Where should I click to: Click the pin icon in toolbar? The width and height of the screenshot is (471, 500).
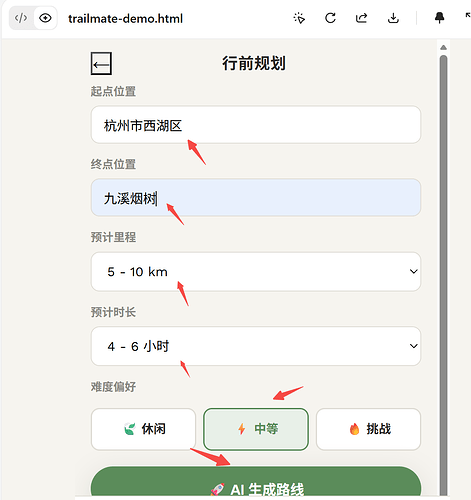pos(440,18)
